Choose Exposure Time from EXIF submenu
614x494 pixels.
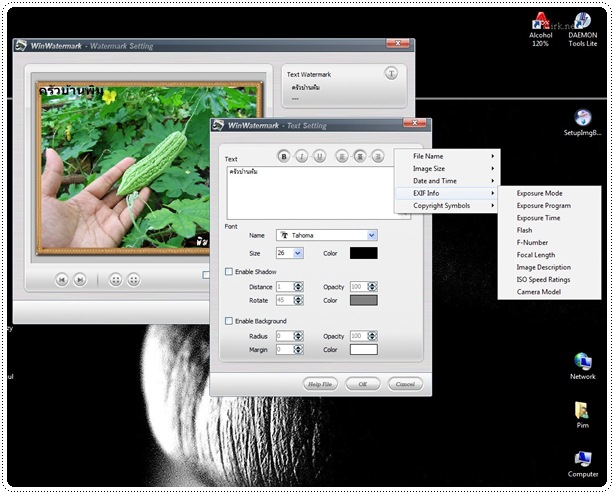[549, 218]
